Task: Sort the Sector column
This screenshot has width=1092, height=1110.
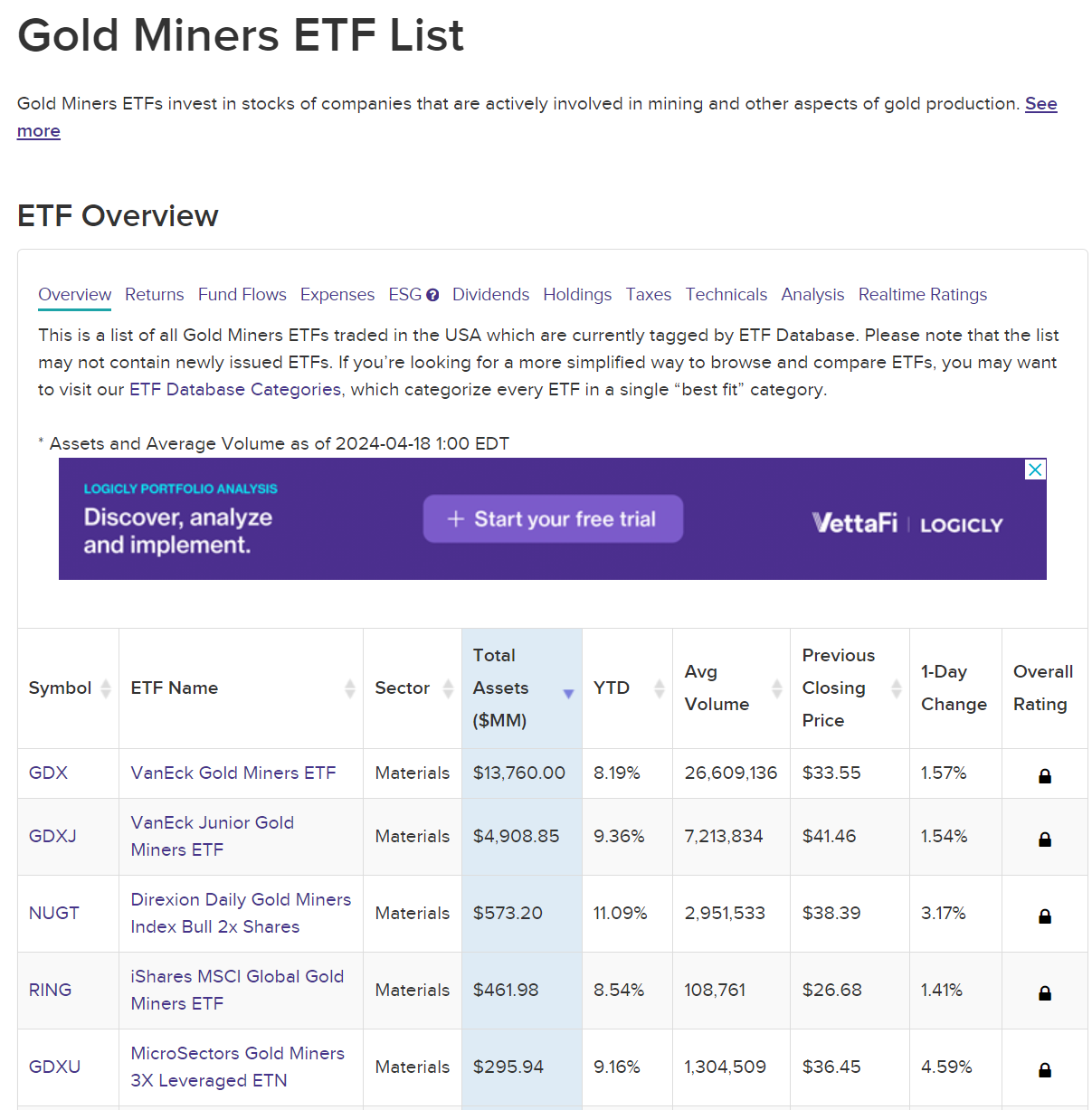Action: pos(450,688)
